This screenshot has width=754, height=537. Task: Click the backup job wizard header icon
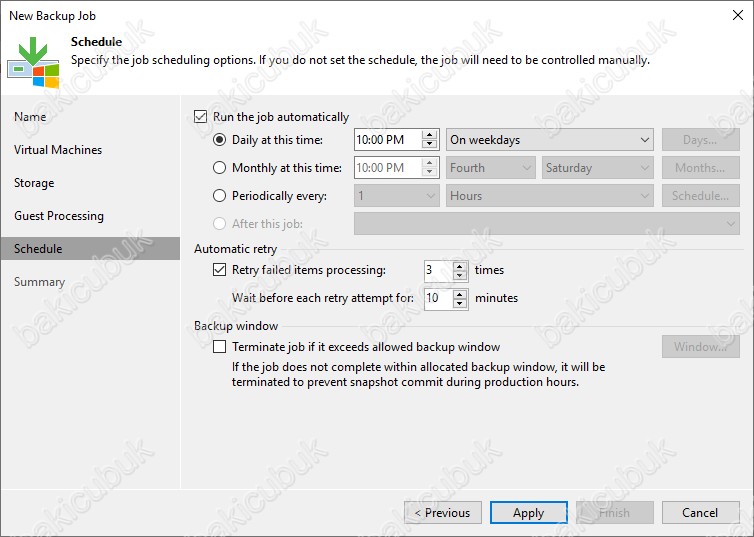(33, 62)
